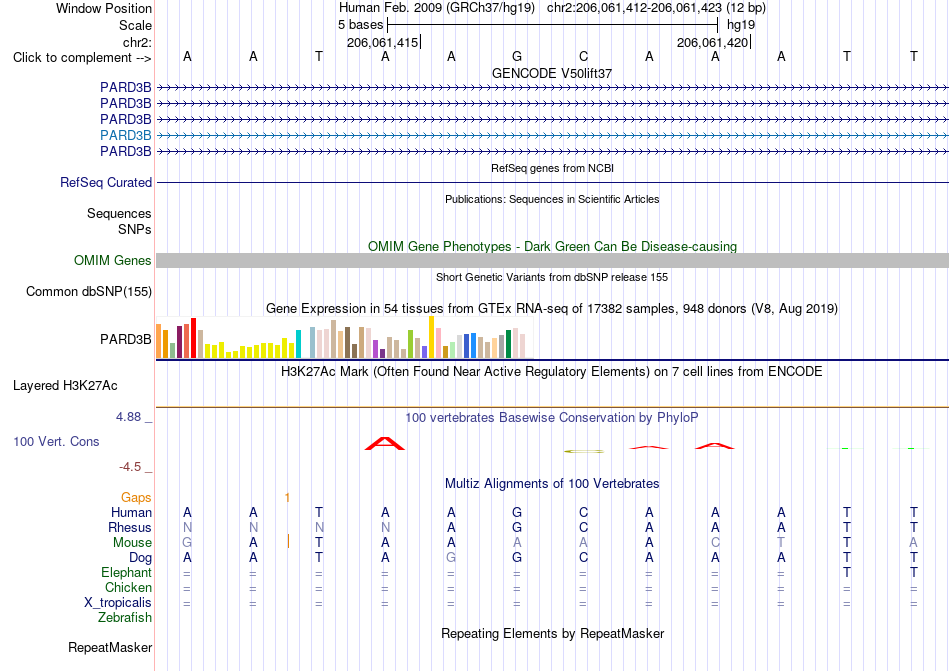This screenshot has width=950, height=671.
Task: Click the 4.88 PhyloP upper limit value
Action: 128,417
